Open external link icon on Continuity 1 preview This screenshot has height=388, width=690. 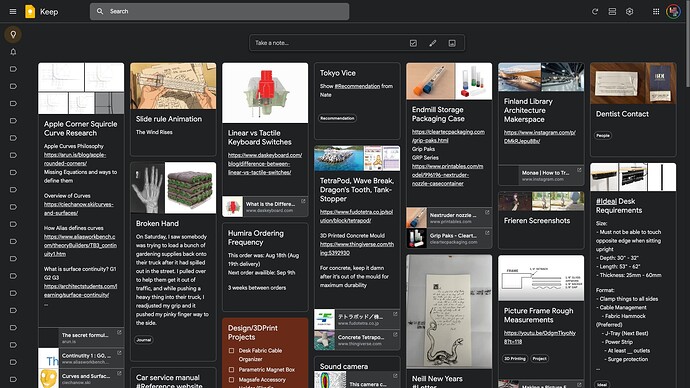click(119, 353)
